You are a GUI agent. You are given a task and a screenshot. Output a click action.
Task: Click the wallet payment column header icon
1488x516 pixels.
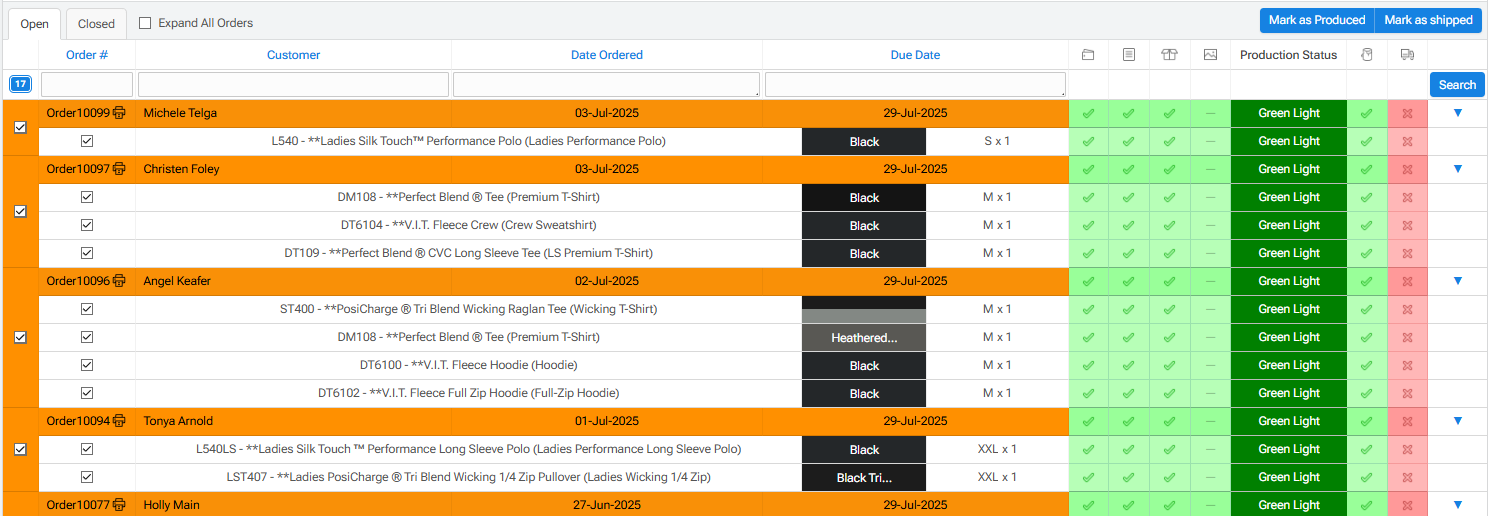(x=1088, y=55)
